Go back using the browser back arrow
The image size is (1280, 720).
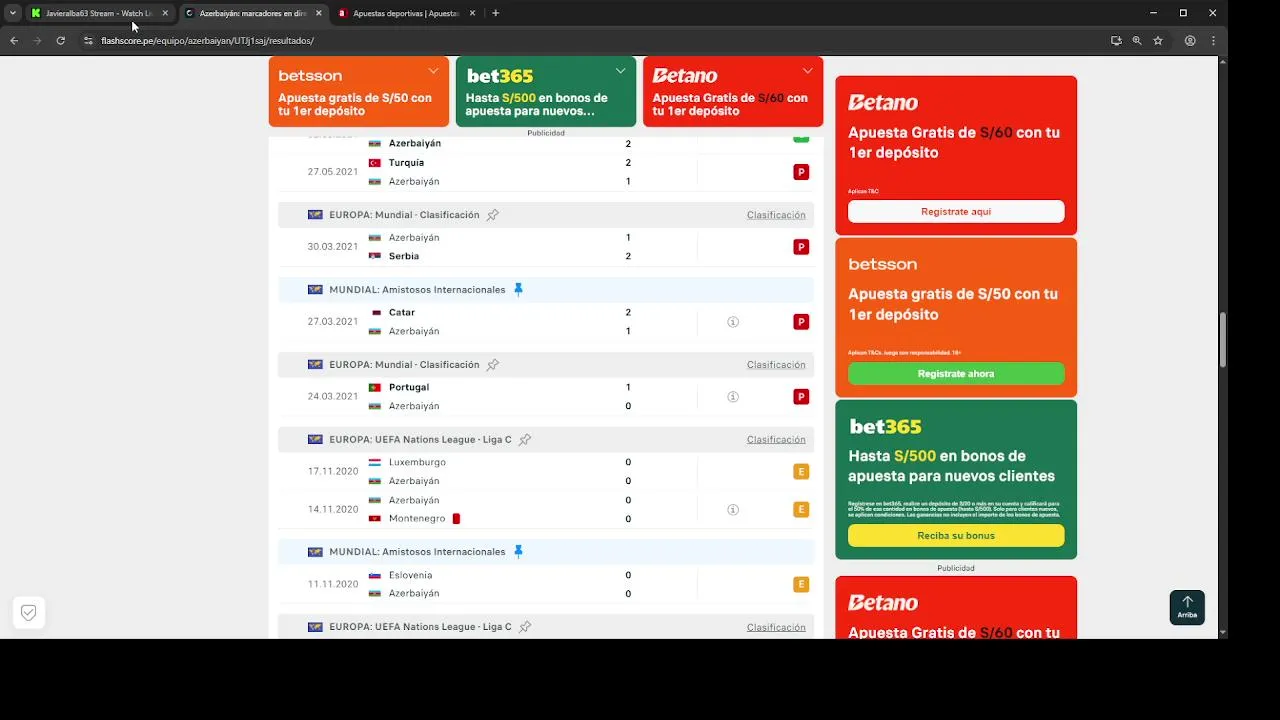pyautogui.click(x=14, y=41)
